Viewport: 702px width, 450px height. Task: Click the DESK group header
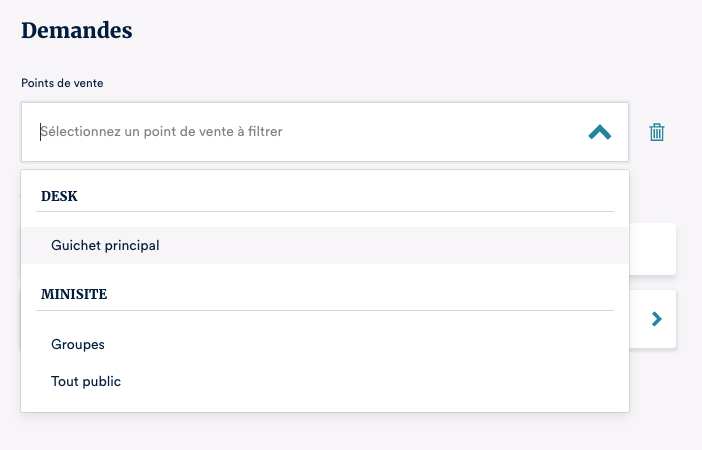[59, 196]
